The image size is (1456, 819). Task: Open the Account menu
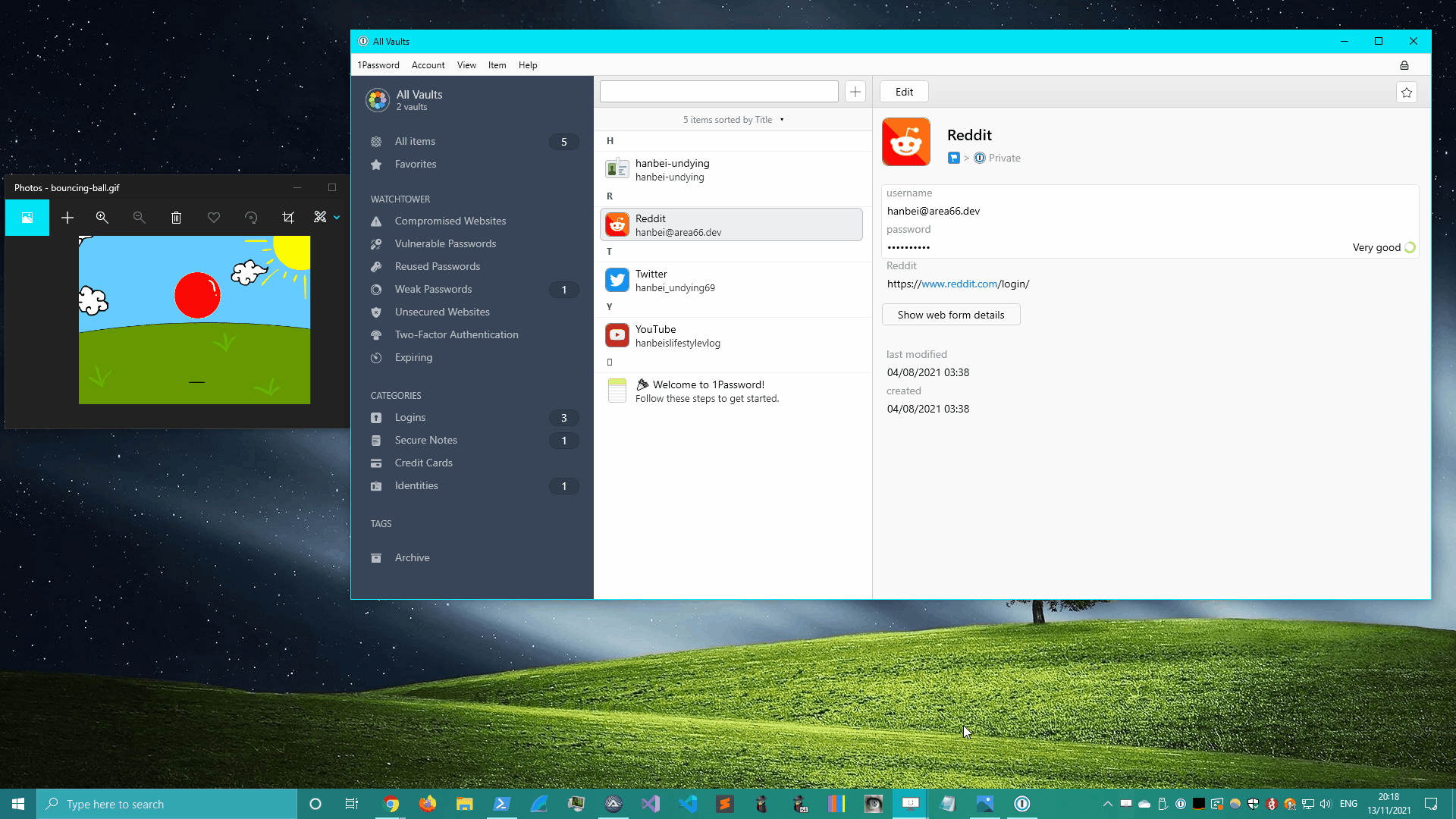[x=428, y=65]
